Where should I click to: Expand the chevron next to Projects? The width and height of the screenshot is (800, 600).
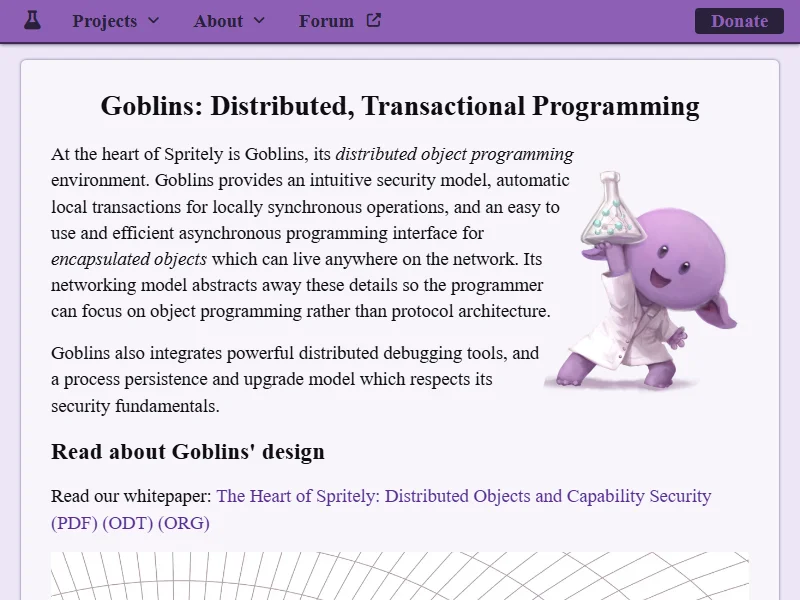(153, 21)
